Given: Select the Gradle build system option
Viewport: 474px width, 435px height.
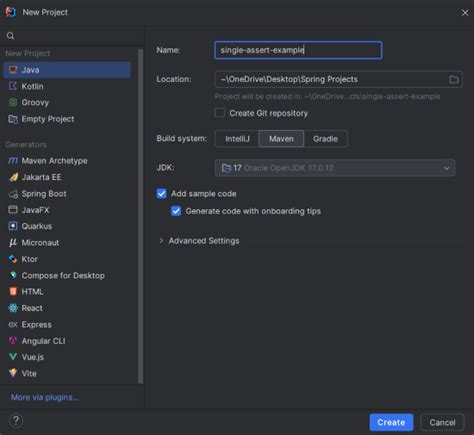Looking at the screenshot, I should 326,139.
